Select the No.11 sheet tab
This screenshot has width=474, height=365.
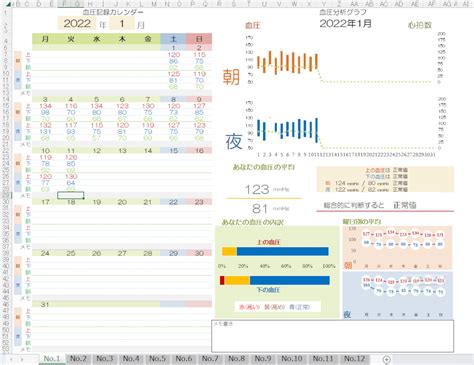pos(323,359)
